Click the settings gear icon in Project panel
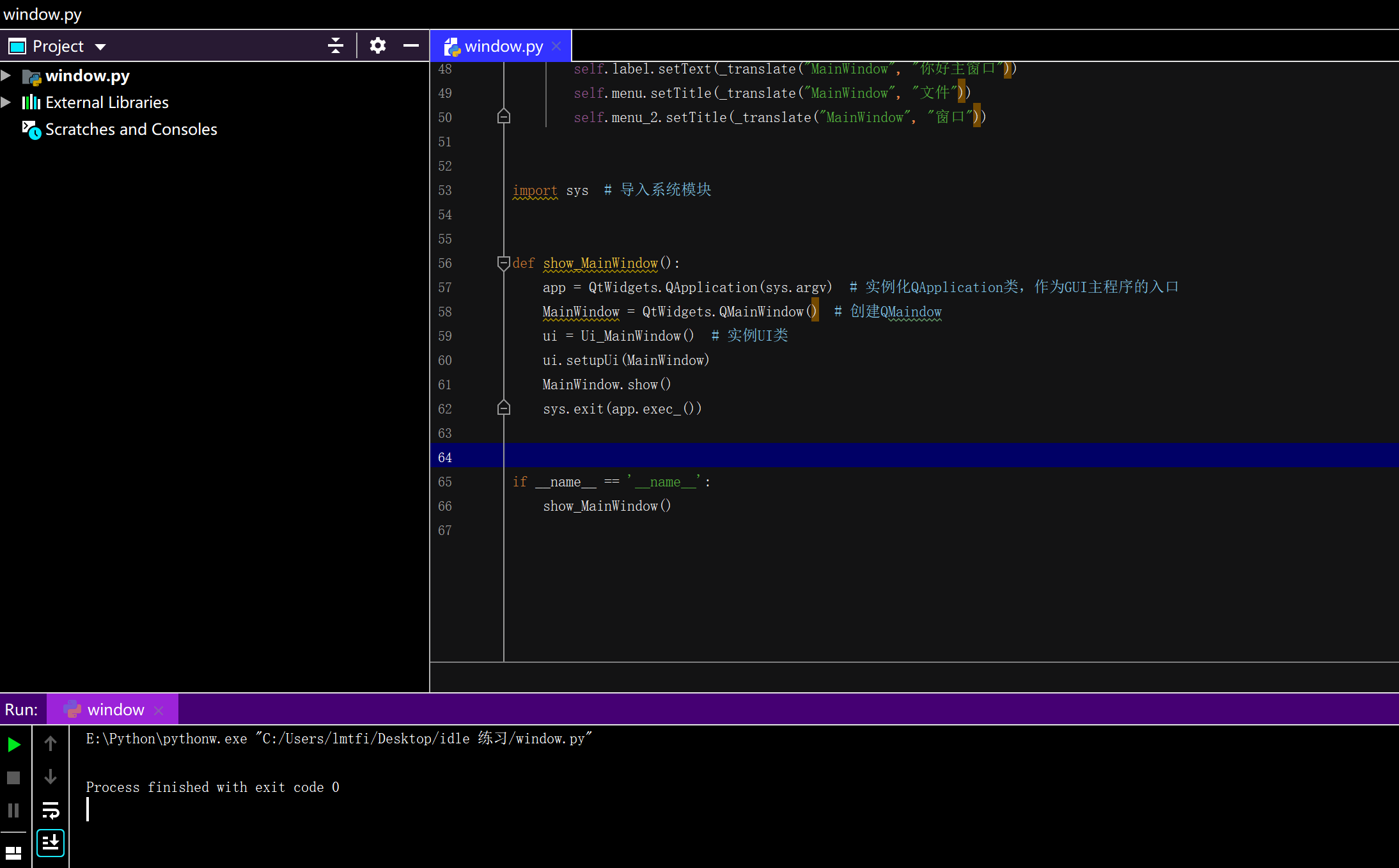This screenshot has width=1399, height=868. (x=378, y=45)
